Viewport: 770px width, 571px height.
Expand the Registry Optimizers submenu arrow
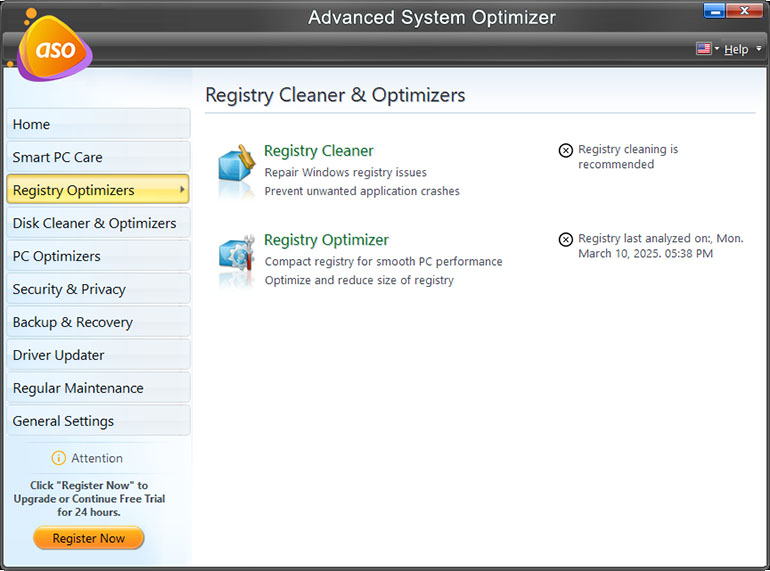181,189
